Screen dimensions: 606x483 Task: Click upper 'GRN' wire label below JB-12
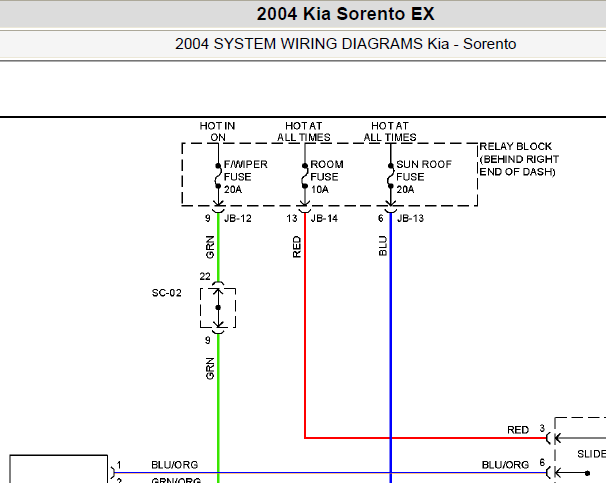tap(210, 247)
